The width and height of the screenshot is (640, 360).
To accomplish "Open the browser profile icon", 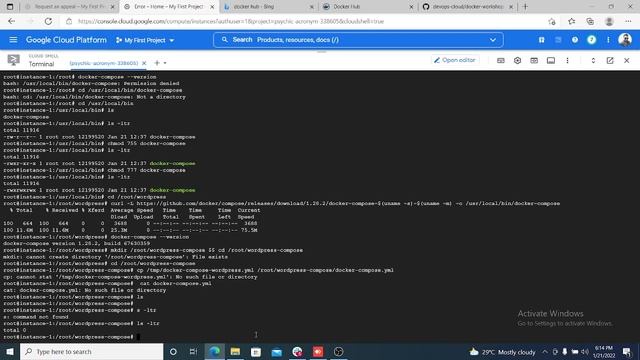I will pos(609,21).
